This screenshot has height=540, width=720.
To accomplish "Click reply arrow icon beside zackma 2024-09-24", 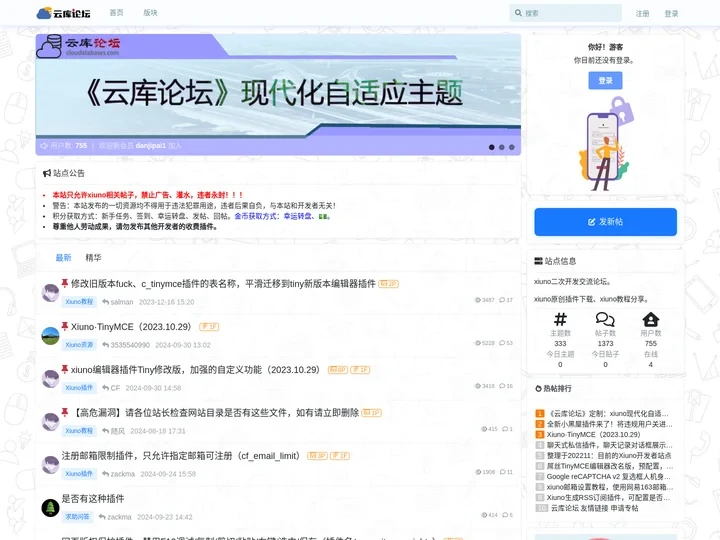I will (105, 474).
